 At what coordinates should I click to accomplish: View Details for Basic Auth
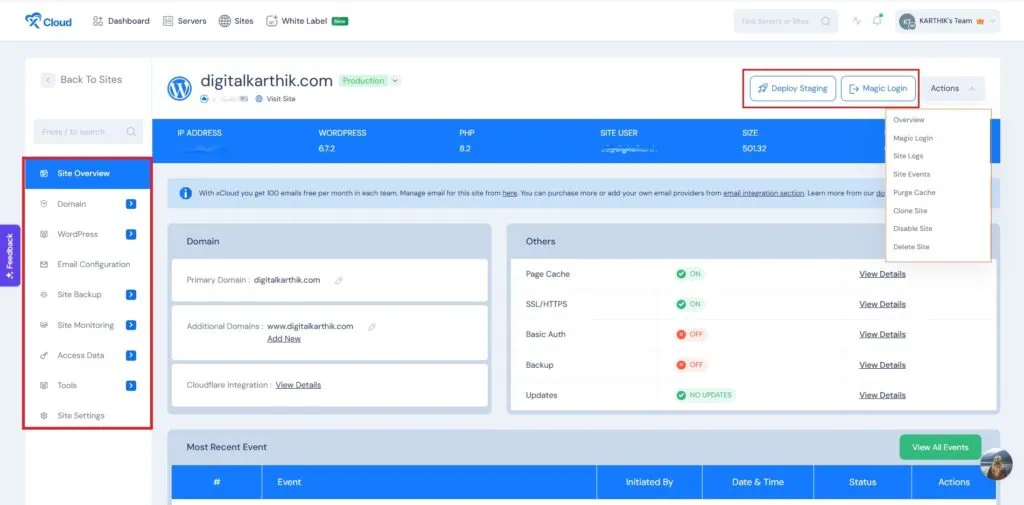(x=882, y=334)
